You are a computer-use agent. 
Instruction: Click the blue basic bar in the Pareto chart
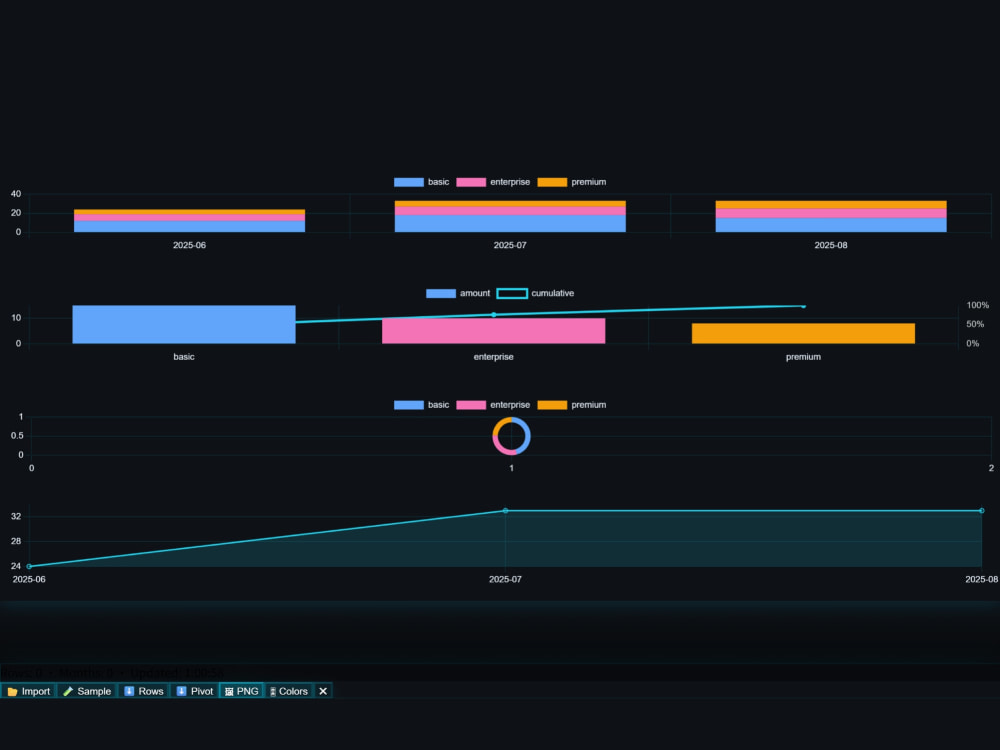(x=184, y=325)
